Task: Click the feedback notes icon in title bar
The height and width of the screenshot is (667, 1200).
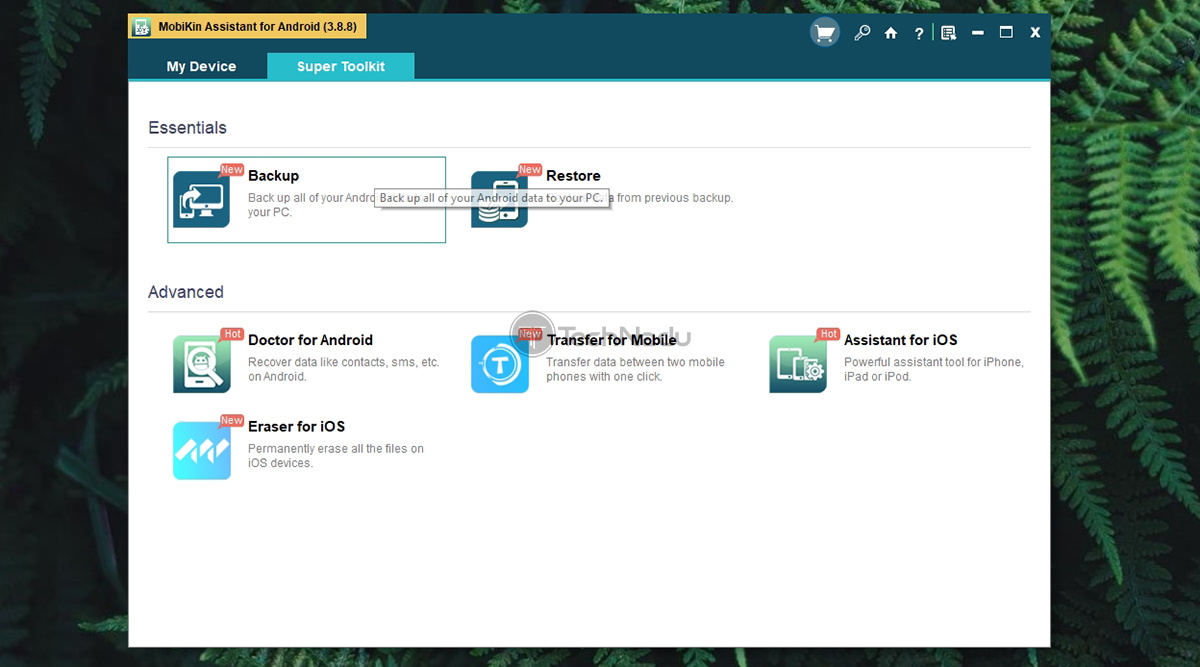Action: pos(949,33)
